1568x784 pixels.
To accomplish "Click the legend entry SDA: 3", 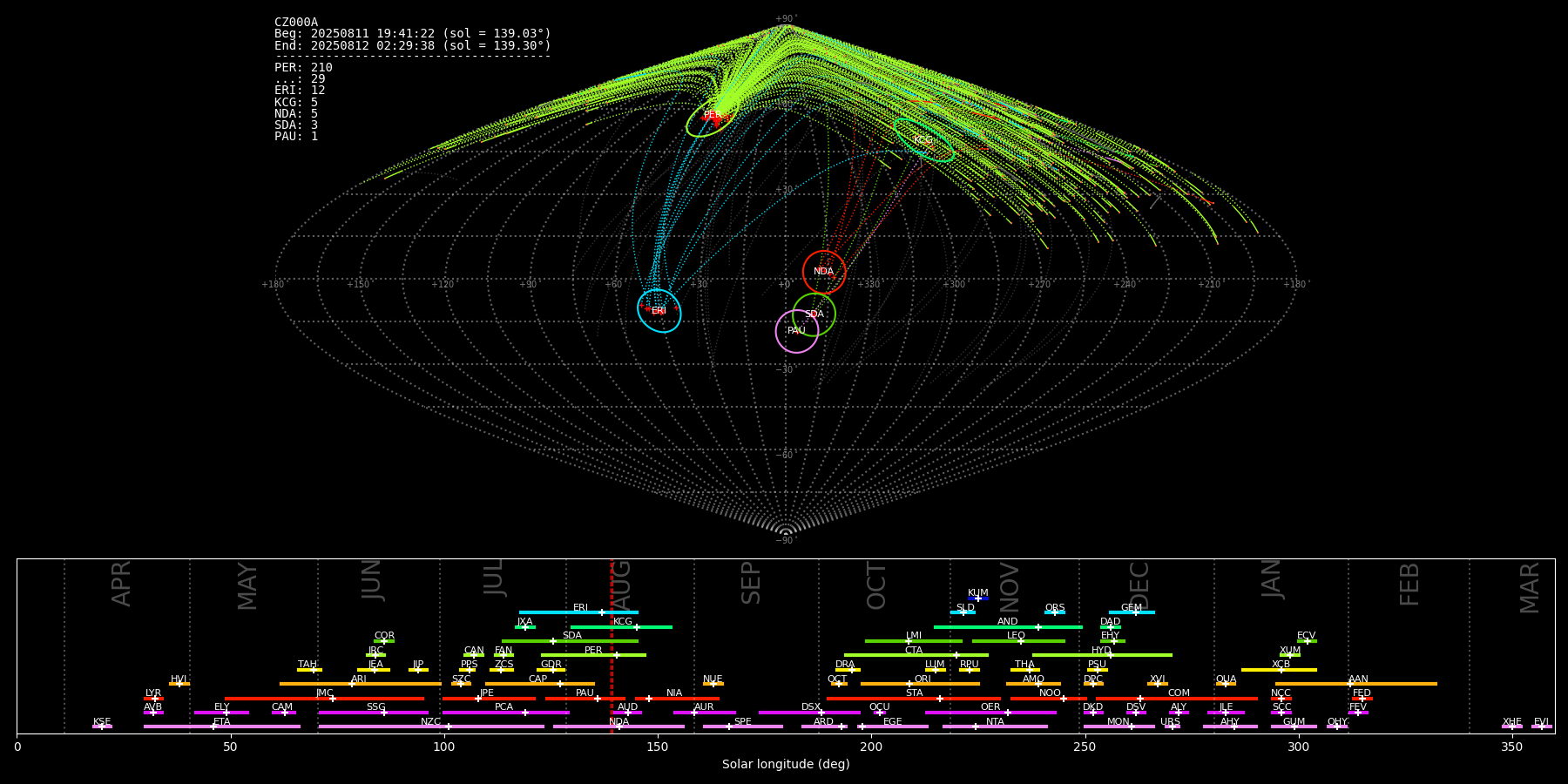I will [296, 125].
